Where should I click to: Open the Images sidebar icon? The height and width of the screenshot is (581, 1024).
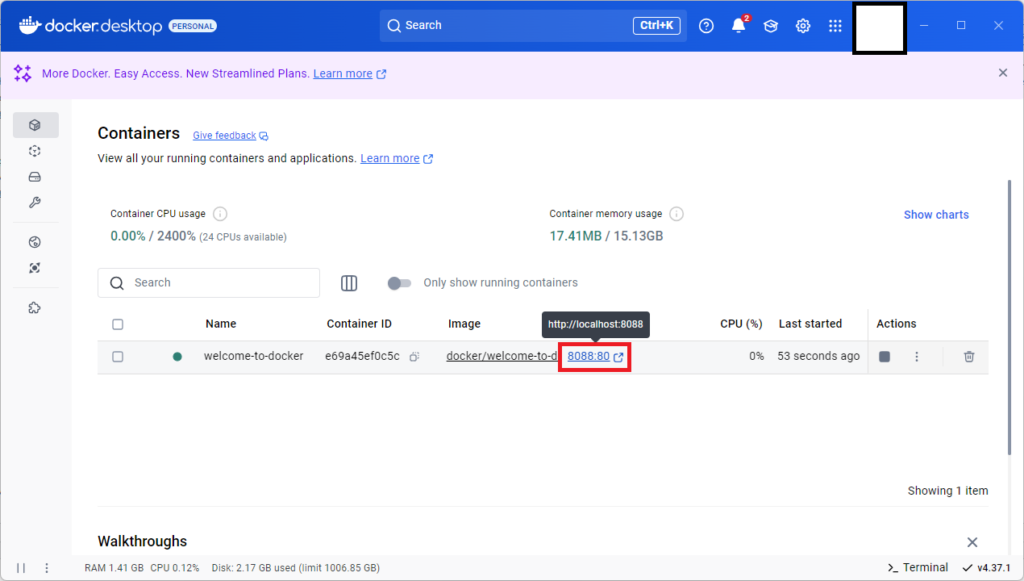(x=35, y=151)
